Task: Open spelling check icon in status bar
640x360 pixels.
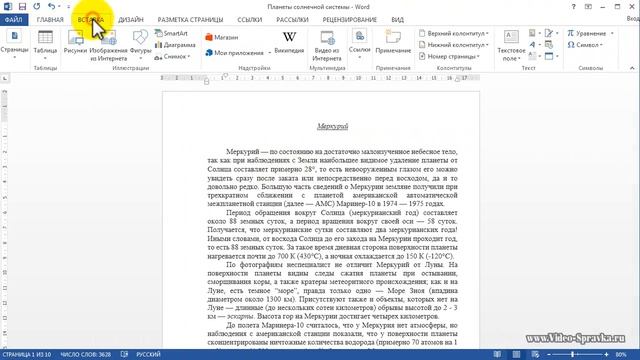Action: click(x=124, y=354)
